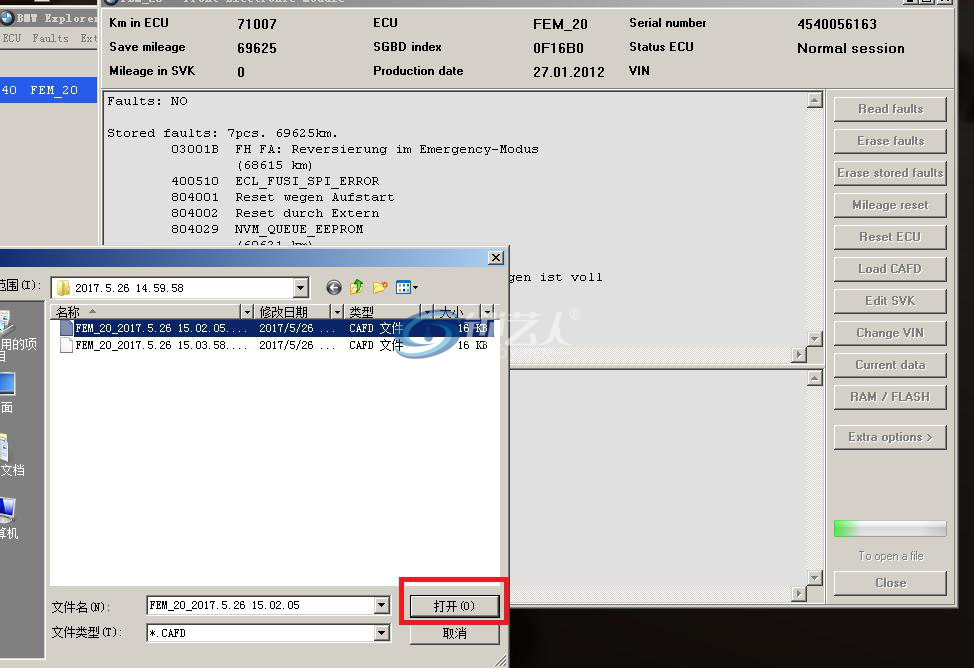
Task: Open the 名称 column filter arrow
Action: click(x=247, y=312)
